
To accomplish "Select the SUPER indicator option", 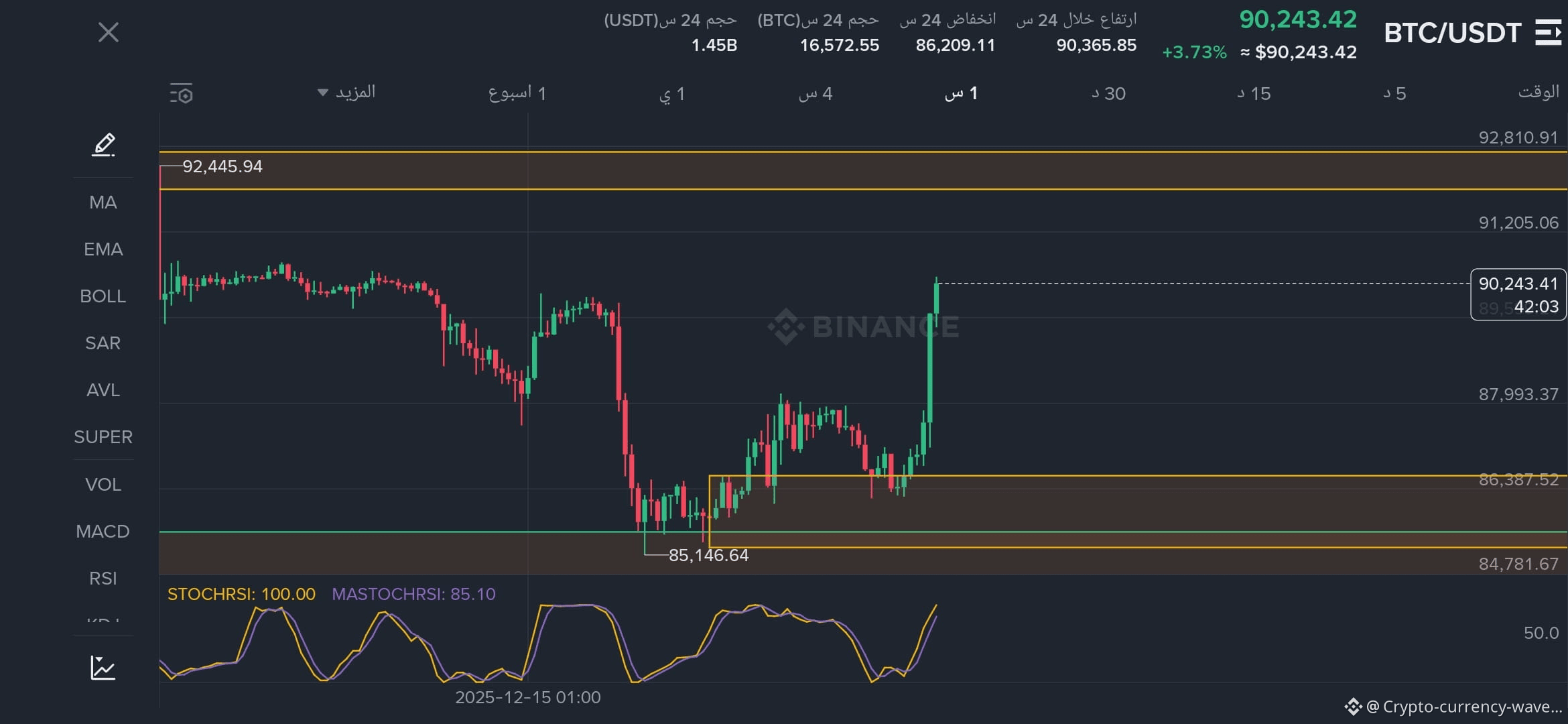I will [103, 437].
